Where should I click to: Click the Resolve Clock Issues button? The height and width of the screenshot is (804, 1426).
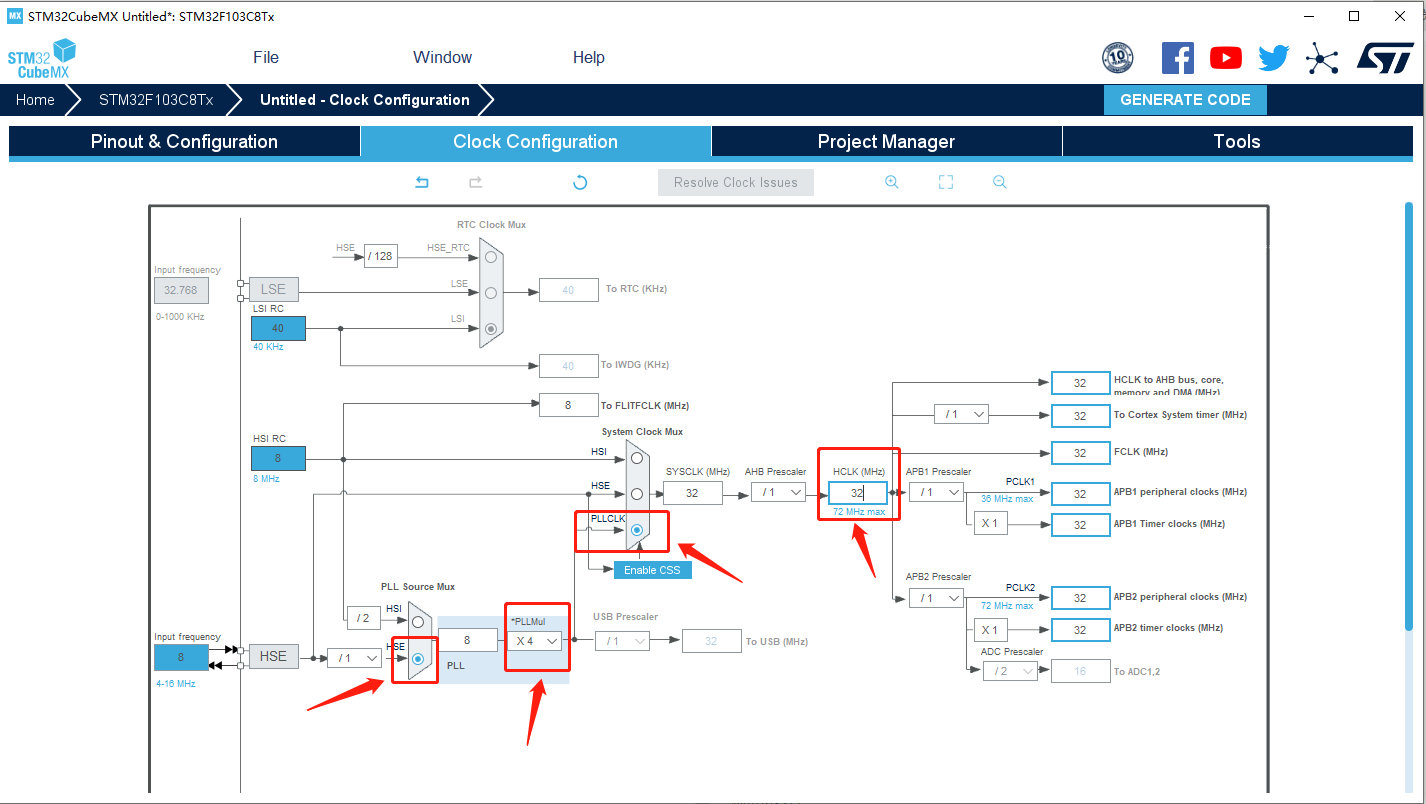click(x=736, y=182)
